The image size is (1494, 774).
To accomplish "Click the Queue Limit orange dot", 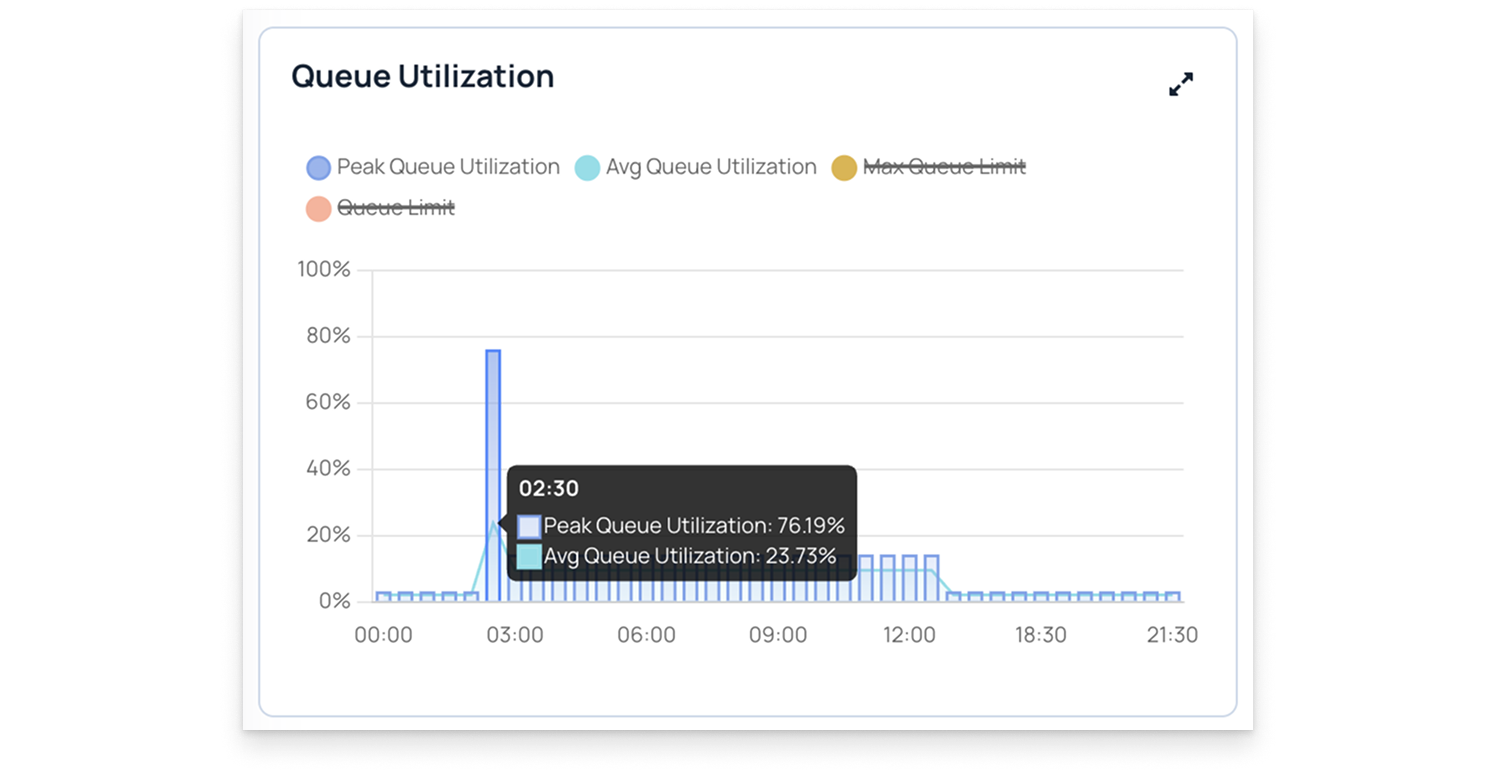I will [318, 208].
